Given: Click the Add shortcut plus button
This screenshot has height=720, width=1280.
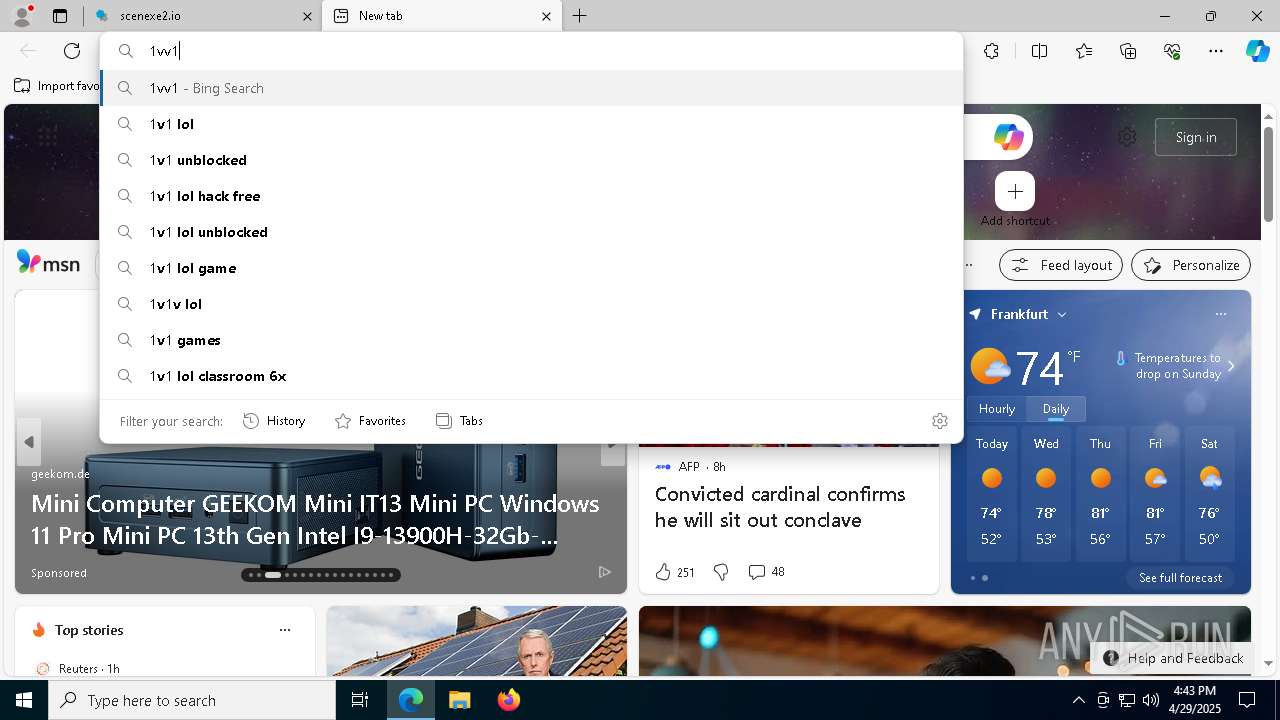Looking at the screenshot, I should (x=1015, y=191).
